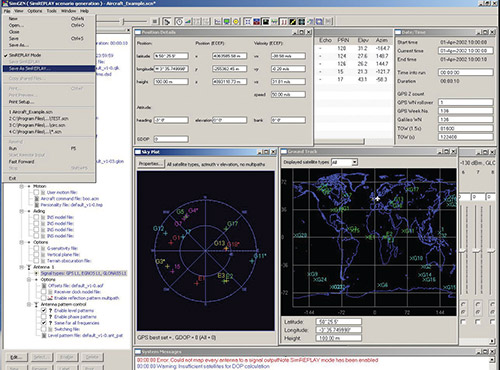The width and height of the screenshot is (500, 370).
Task: Click the horizontal slider handle in the toolbar
Action: point(124,22)
